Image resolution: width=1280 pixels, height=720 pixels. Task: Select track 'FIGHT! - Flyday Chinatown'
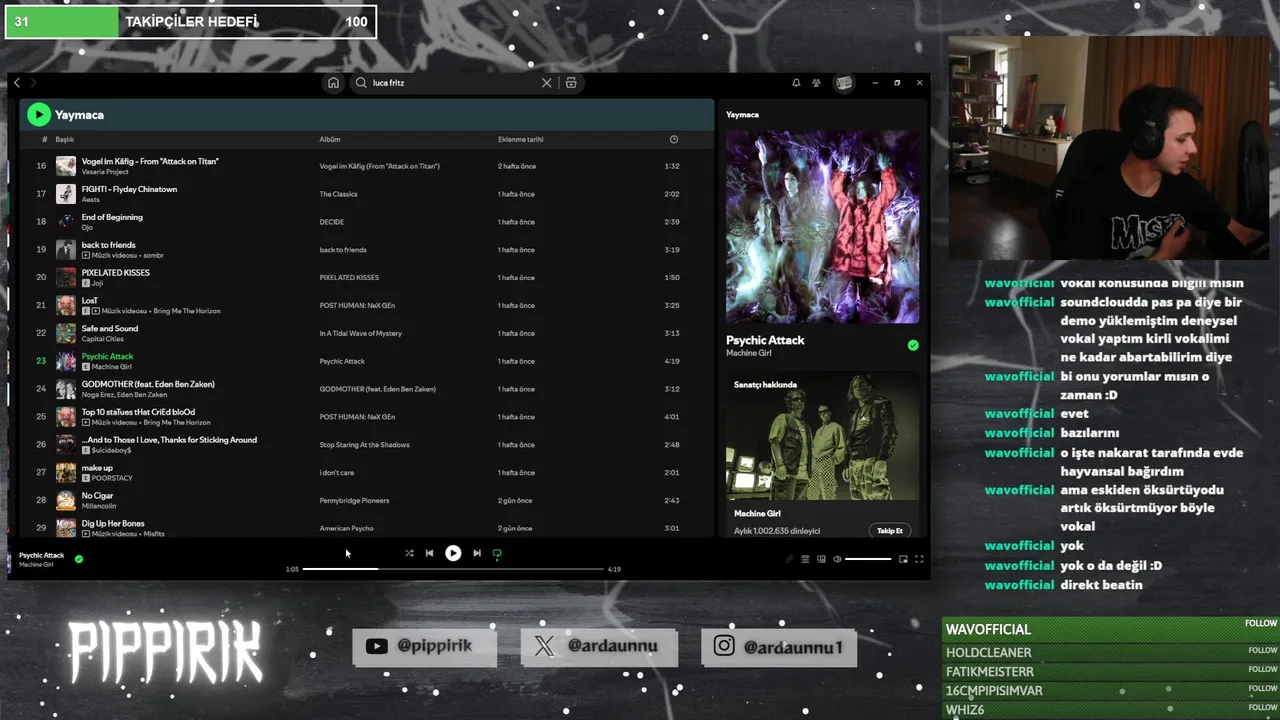[129, 189]
